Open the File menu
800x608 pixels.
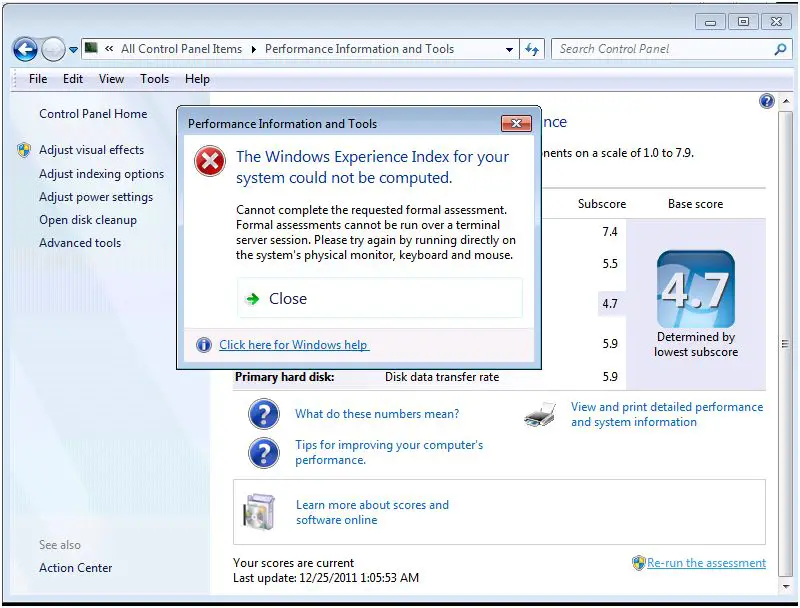38,79
